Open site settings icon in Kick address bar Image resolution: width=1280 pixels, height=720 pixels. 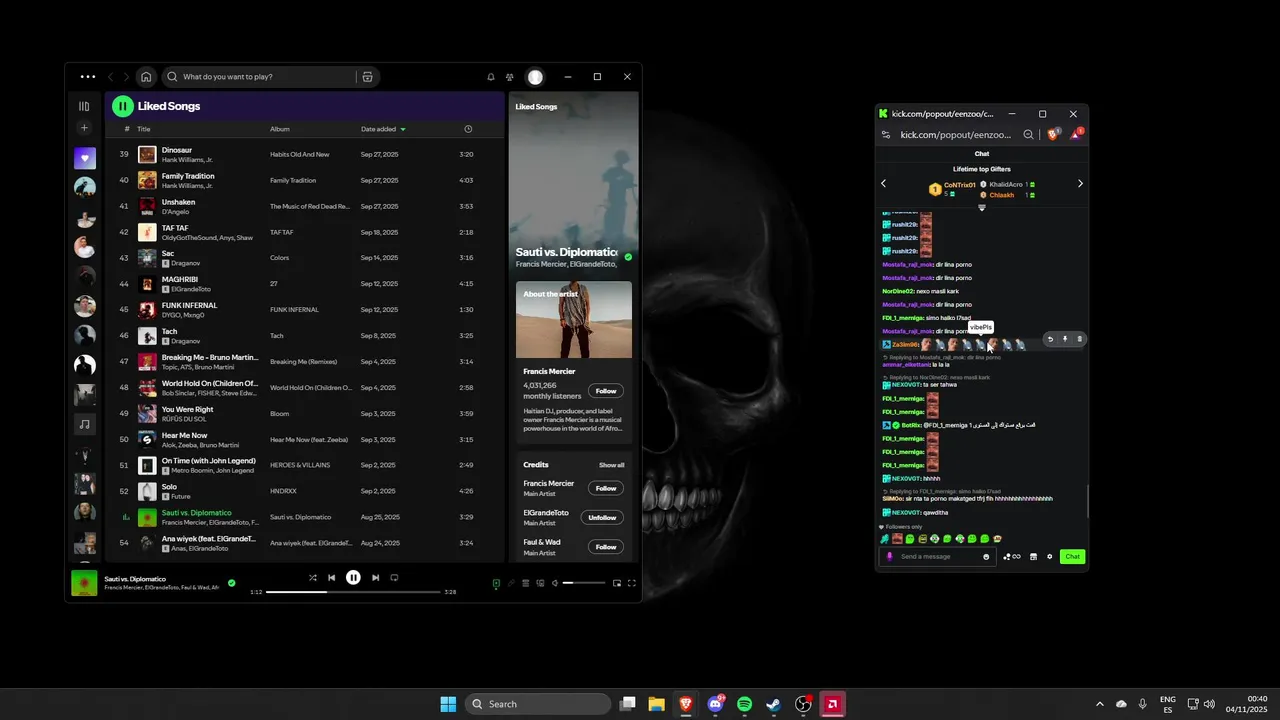click(x=885, y=134)
